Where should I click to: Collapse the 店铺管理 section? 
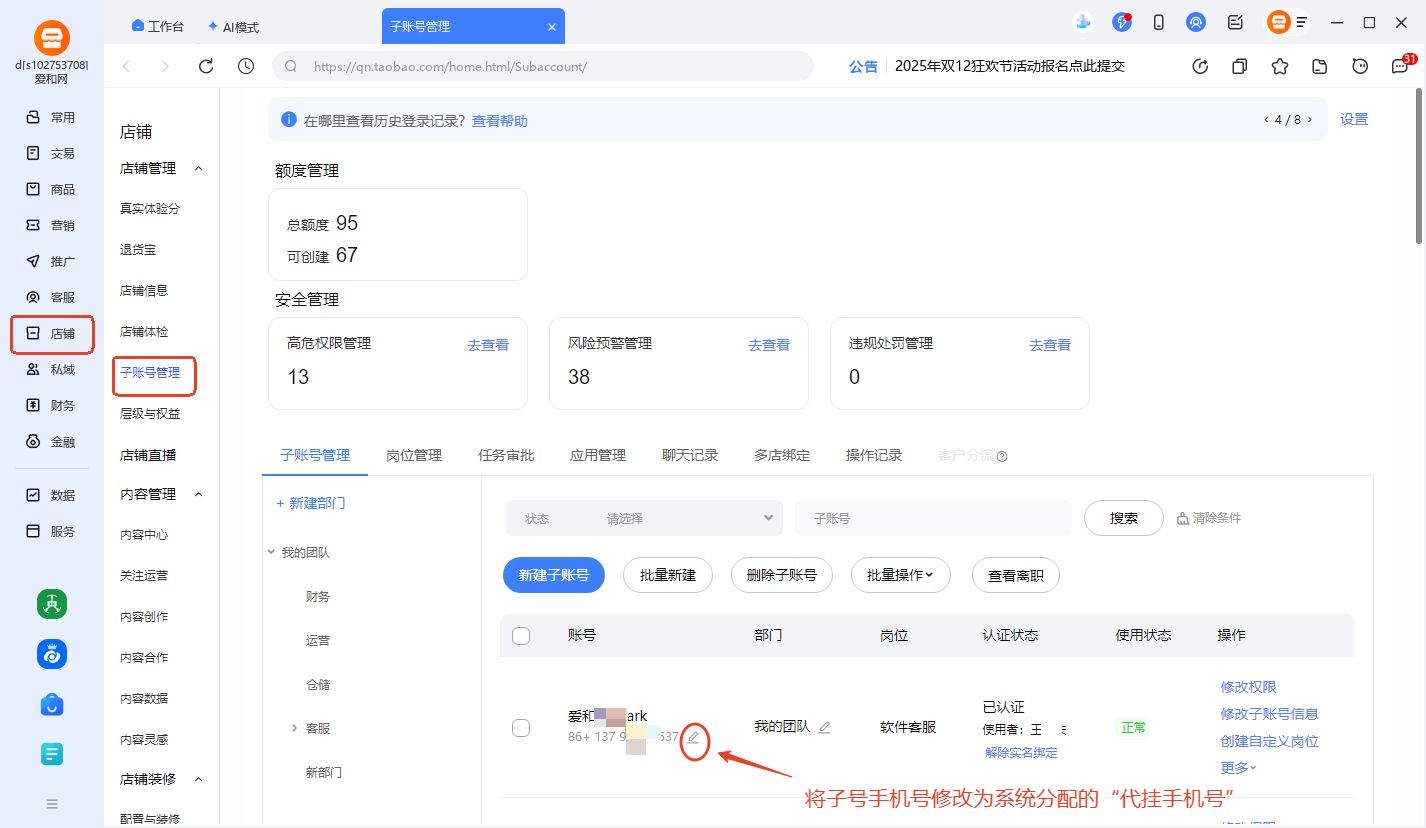coord(198,168)
